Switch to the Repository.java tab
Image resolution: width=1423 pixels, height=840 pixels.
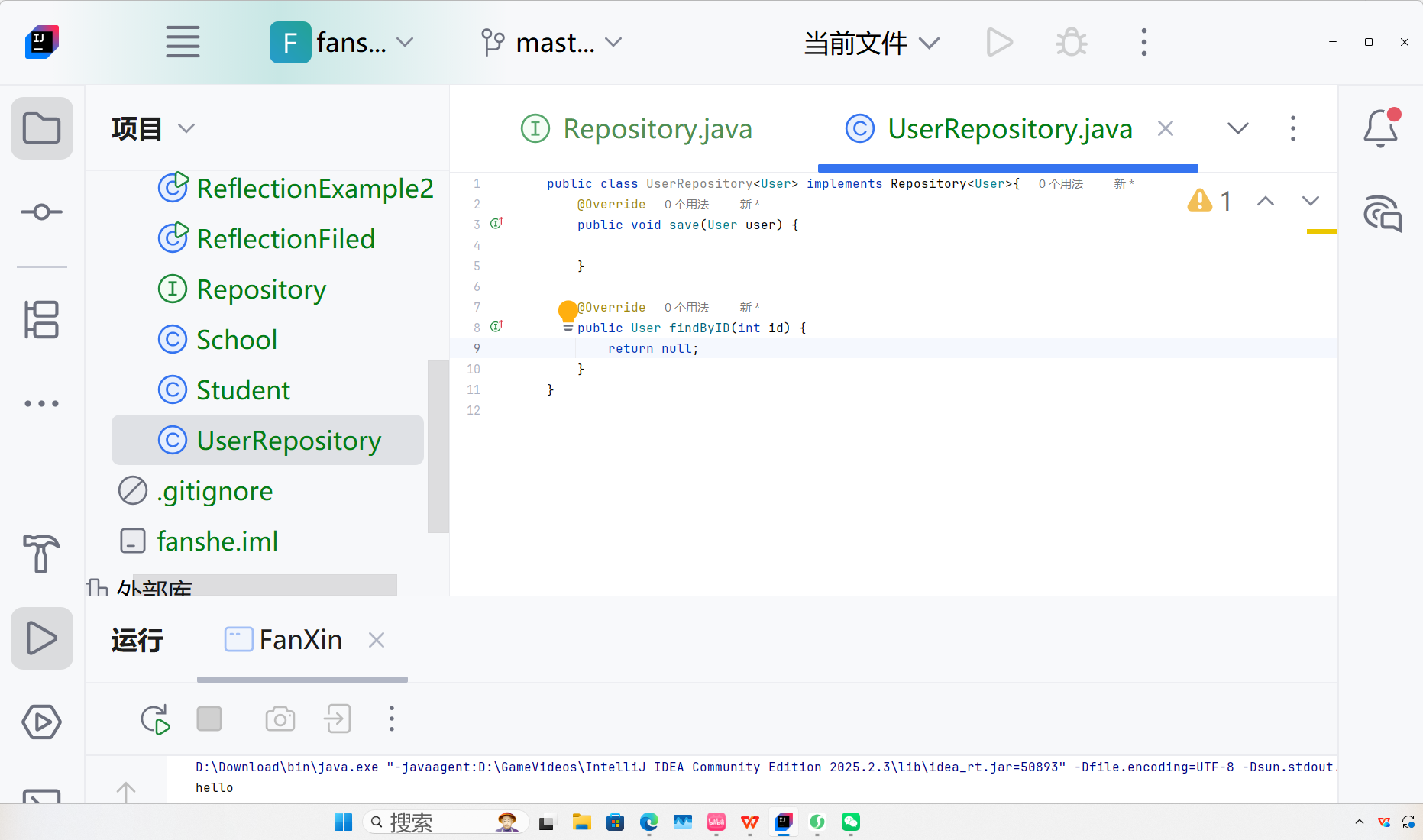tap(655, 128)
